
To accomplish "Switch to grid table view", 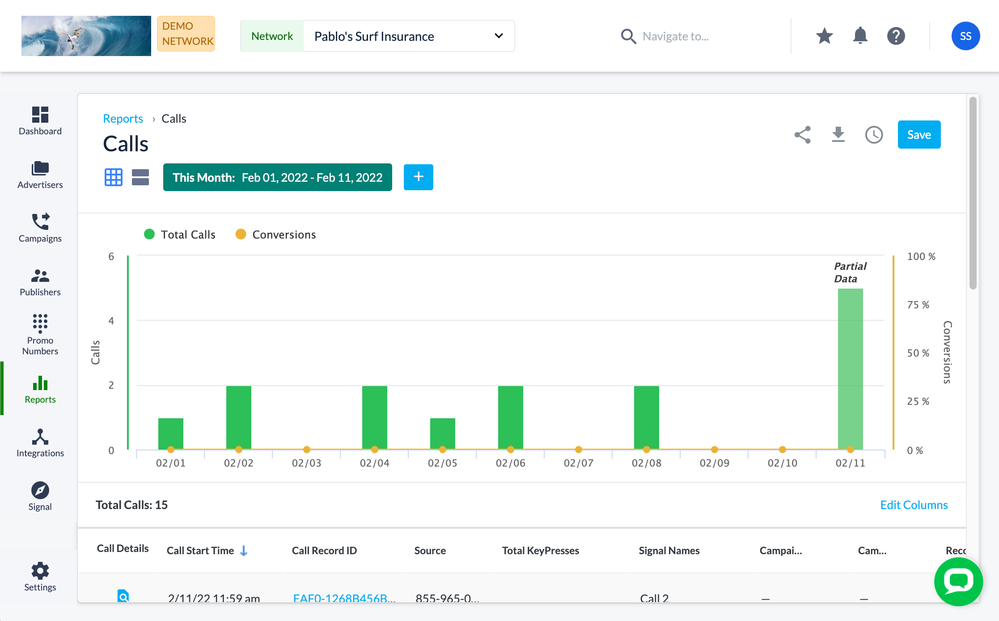I will 114,177.
